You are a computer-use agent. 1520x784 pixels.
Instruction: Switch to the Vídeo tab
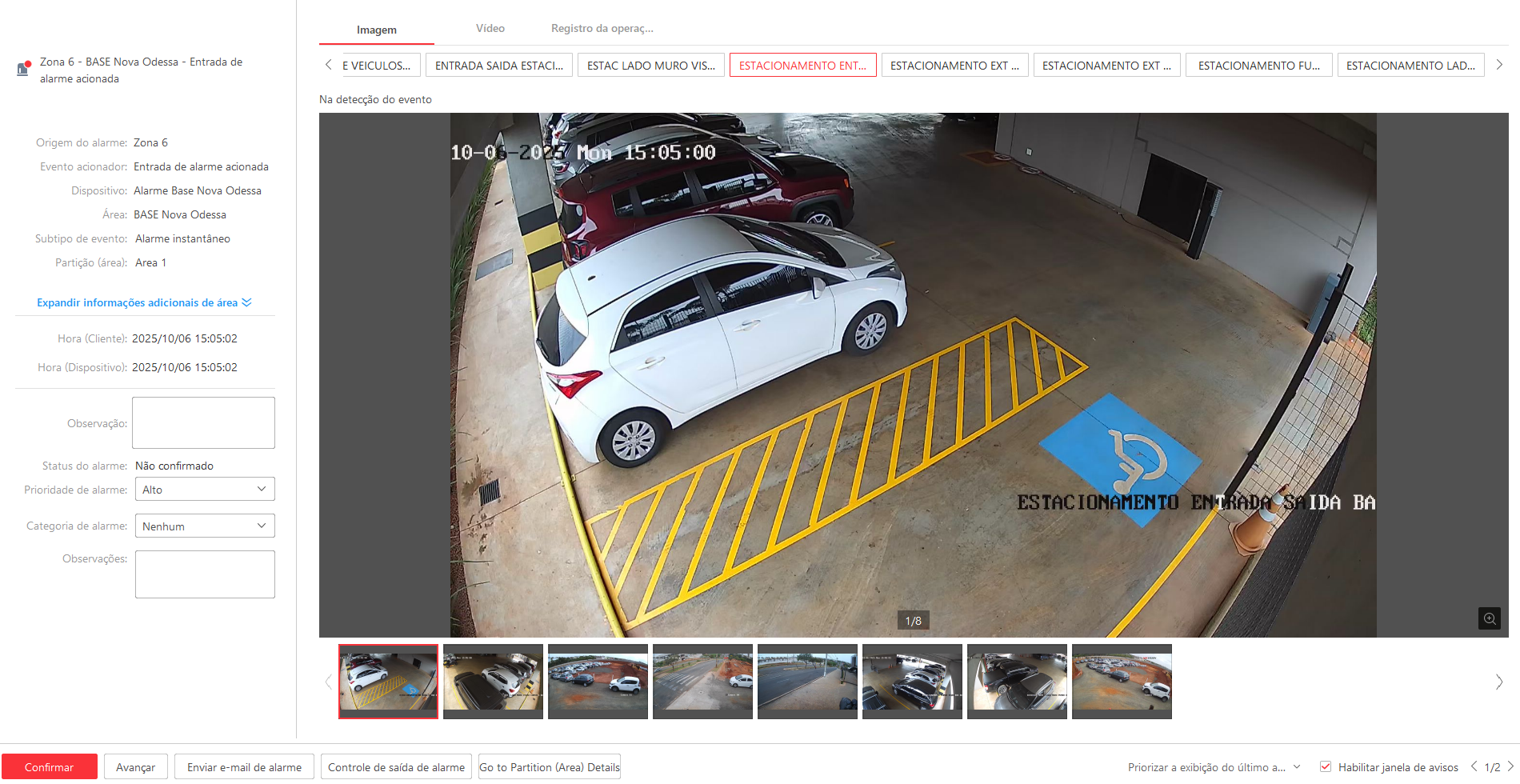click(490, 28)
